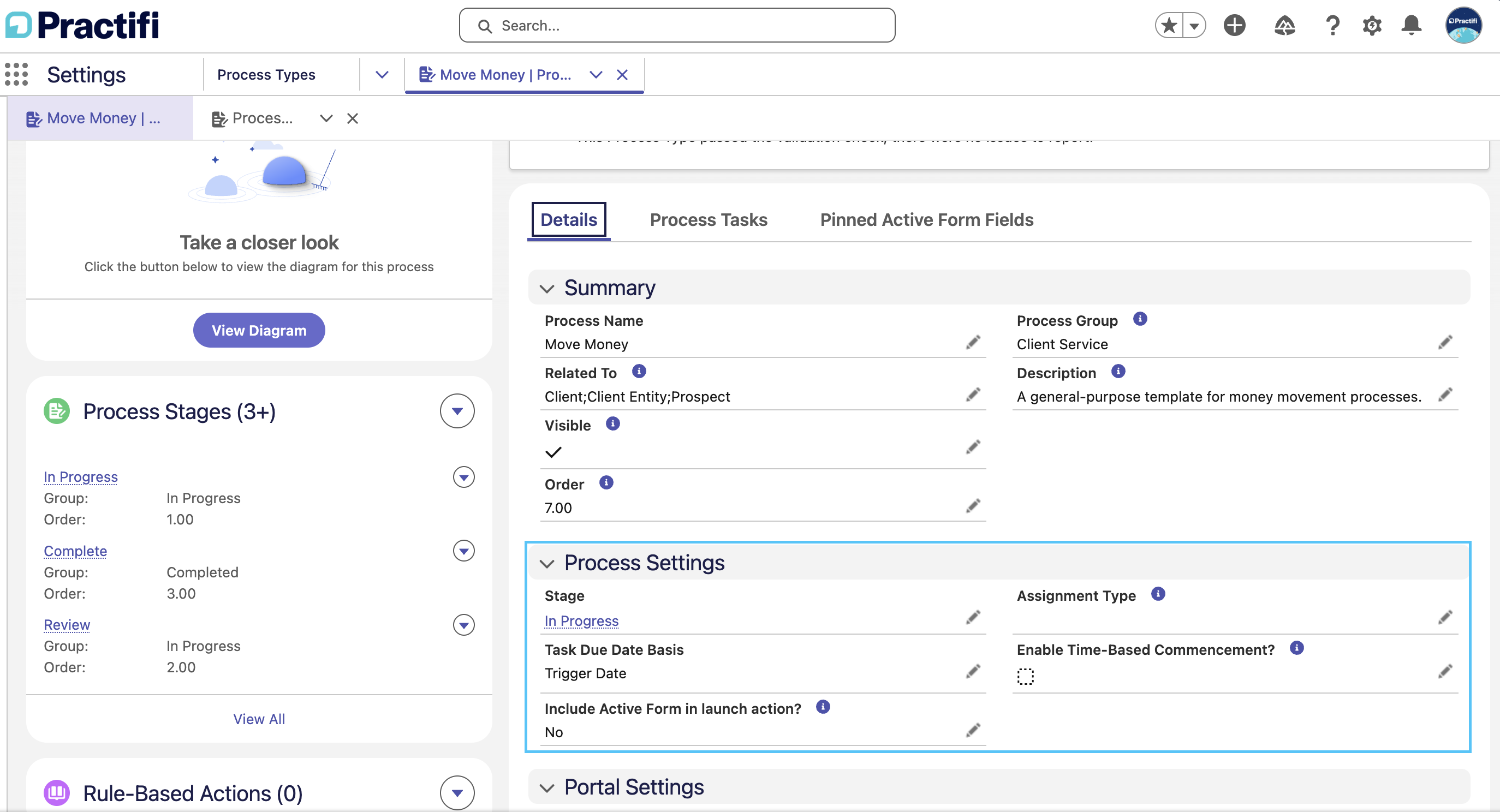
Task: Show info for Process Group
Action: [1140, 319]
